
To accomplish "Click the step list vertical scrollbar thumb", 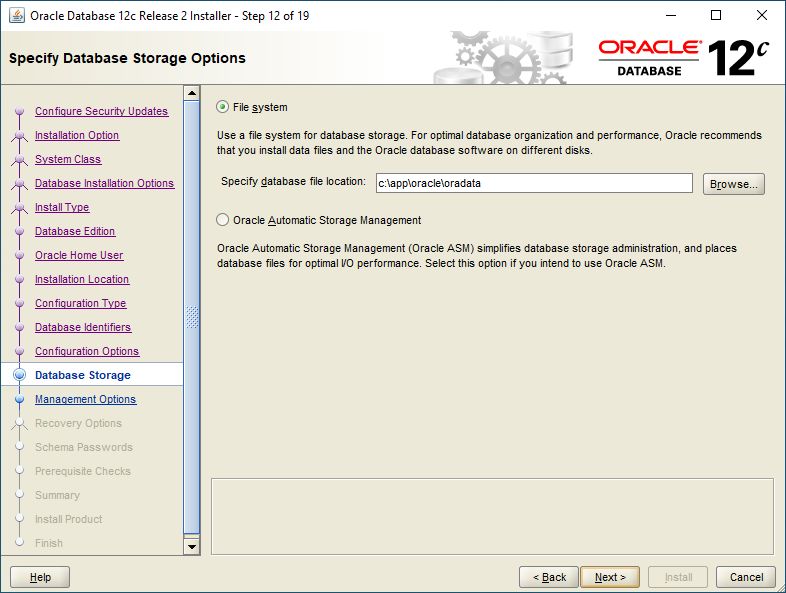I will pos(191,317).
